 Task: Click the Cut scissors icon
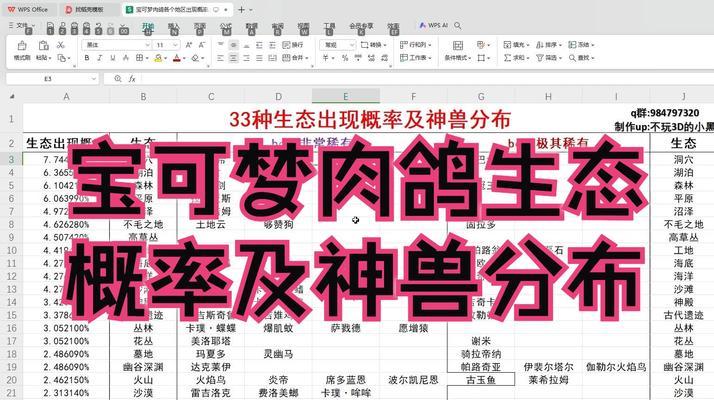[61, 45]
